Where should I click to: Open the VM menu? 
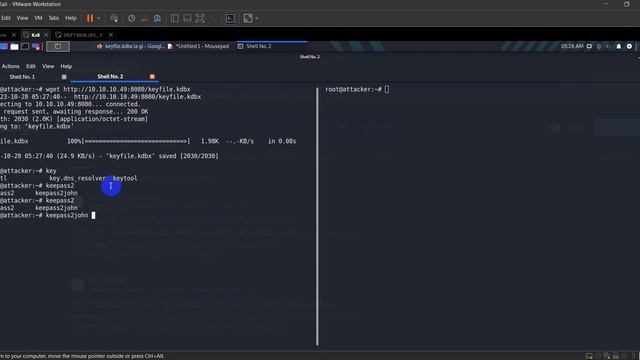tap(38, 18)
